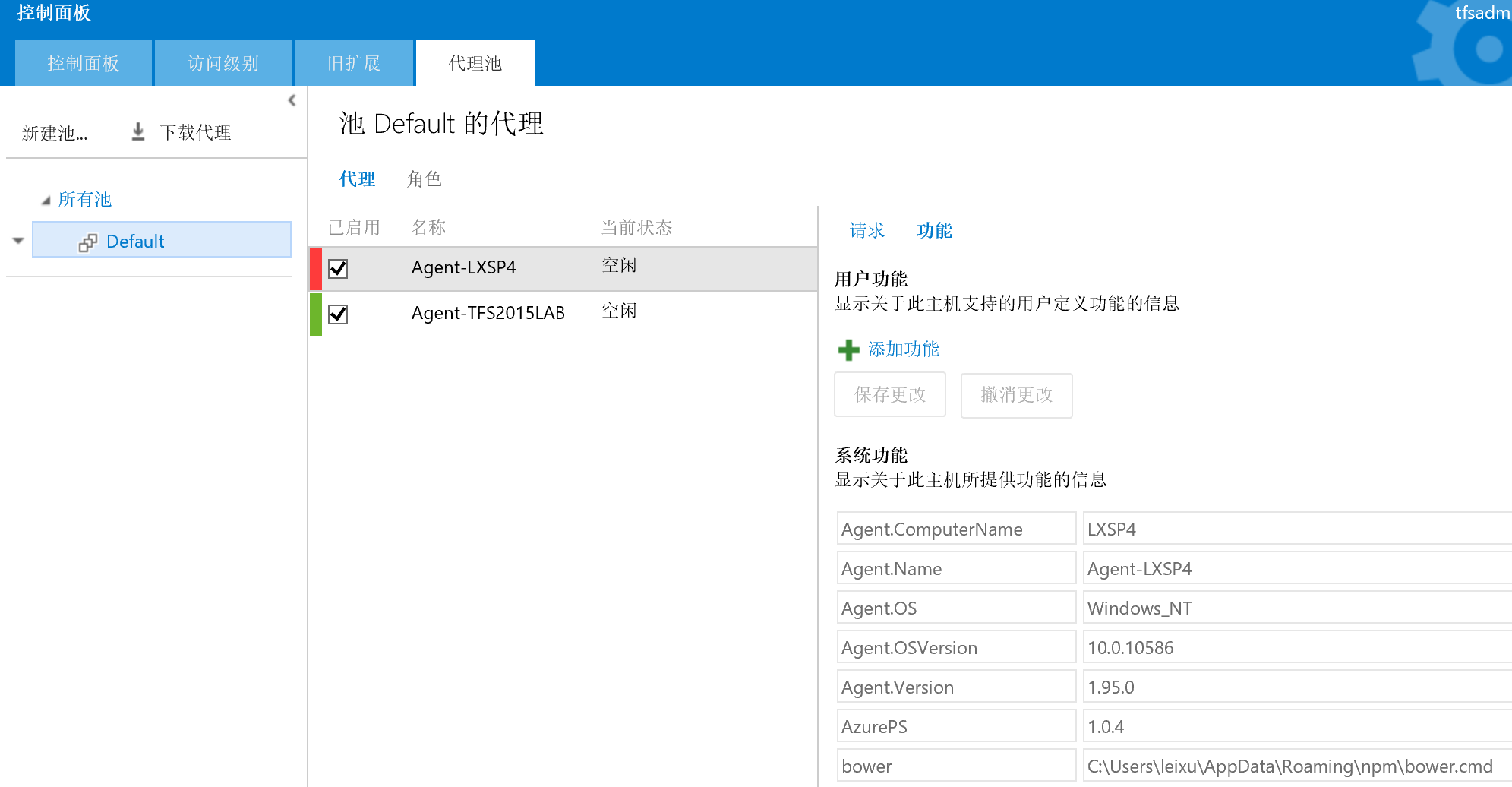Sort by the 名称 column header
This screenshot has width=1512, height=787.
tap(428, 228)
